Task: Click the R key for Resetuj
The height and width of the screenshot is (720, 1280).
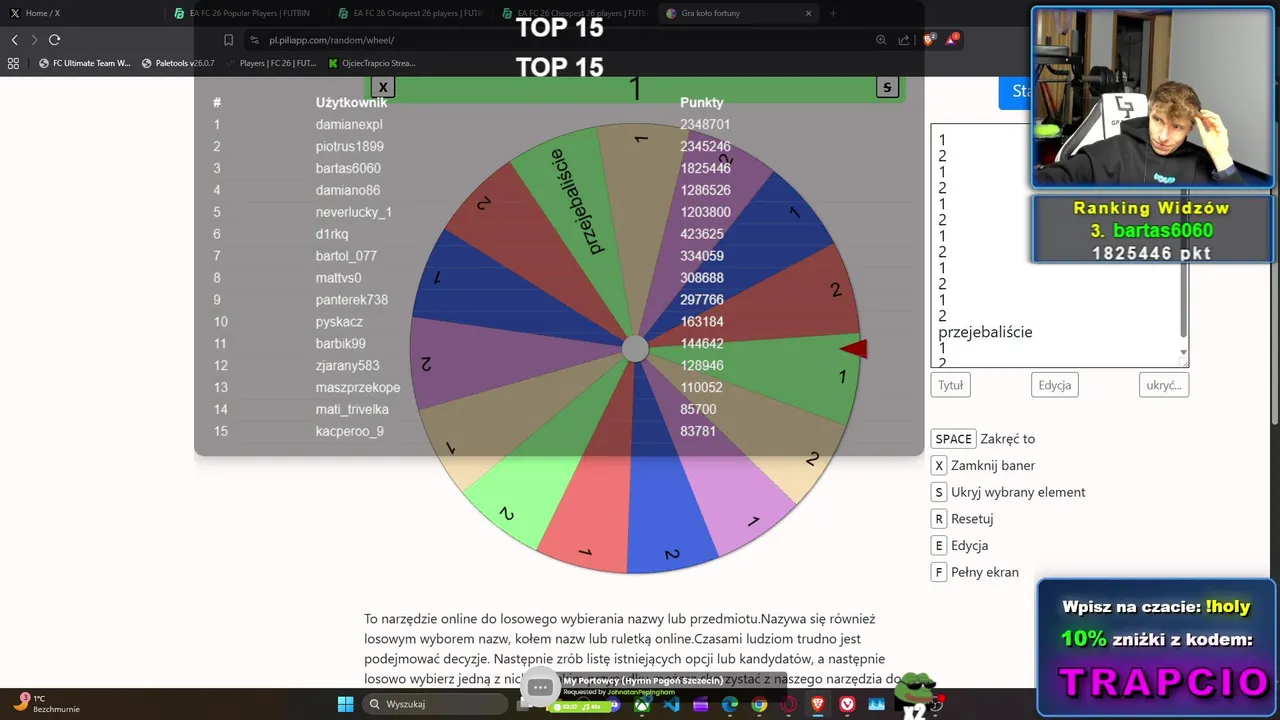Action: pos(938,519)
